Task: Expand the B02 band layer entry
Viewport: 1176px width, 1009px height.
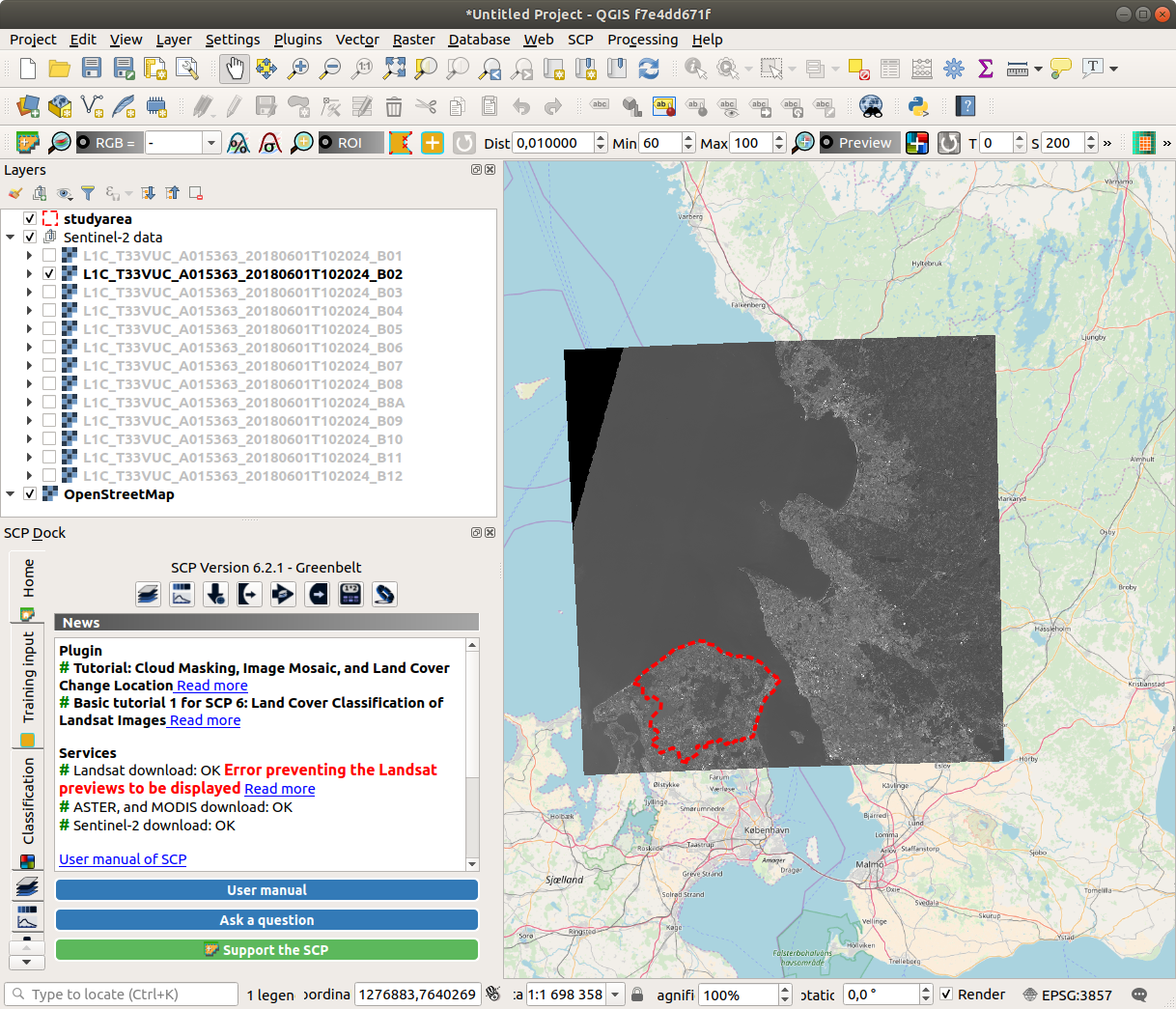Action: [x=30, y=274]
